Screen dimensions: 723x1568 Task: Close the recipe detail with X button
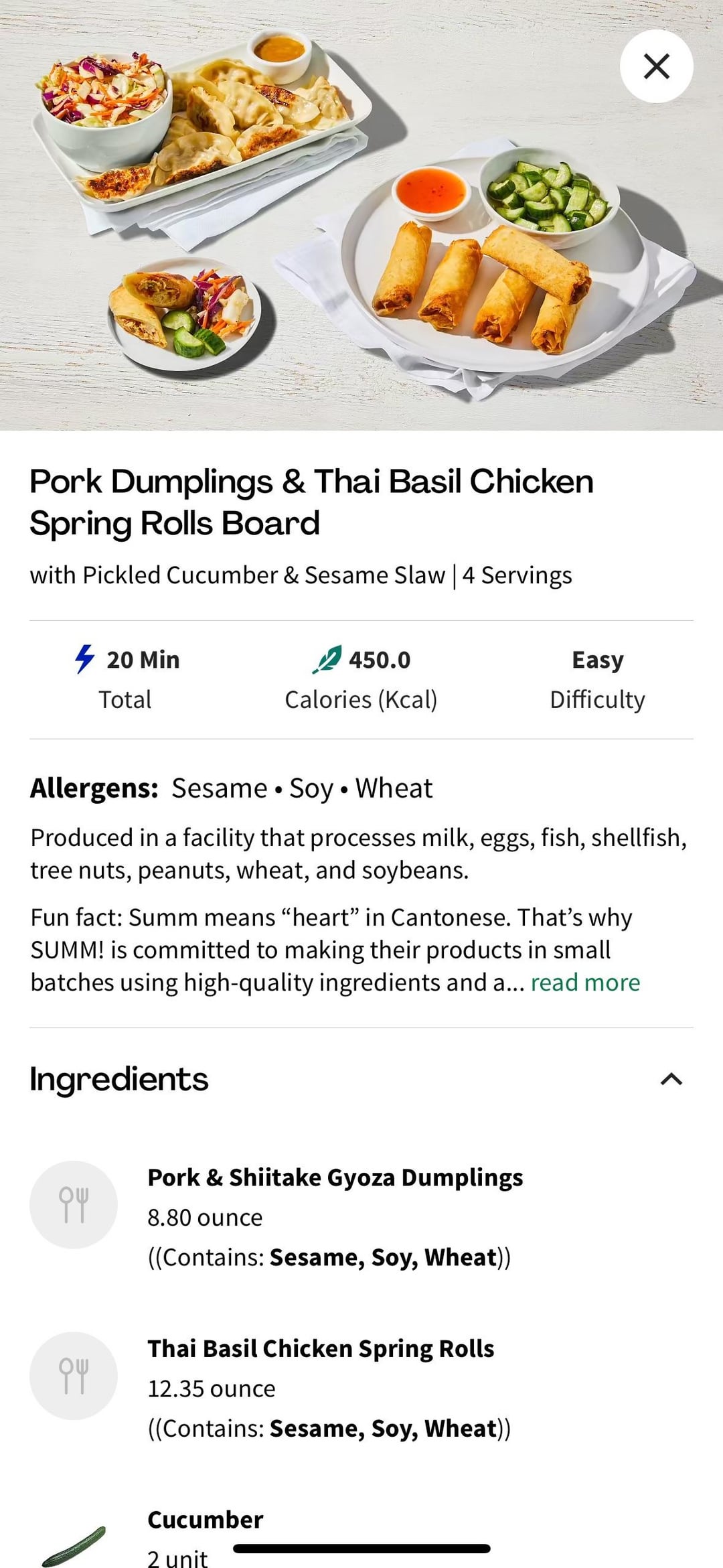pyautogui.click(x=656, y=66)
